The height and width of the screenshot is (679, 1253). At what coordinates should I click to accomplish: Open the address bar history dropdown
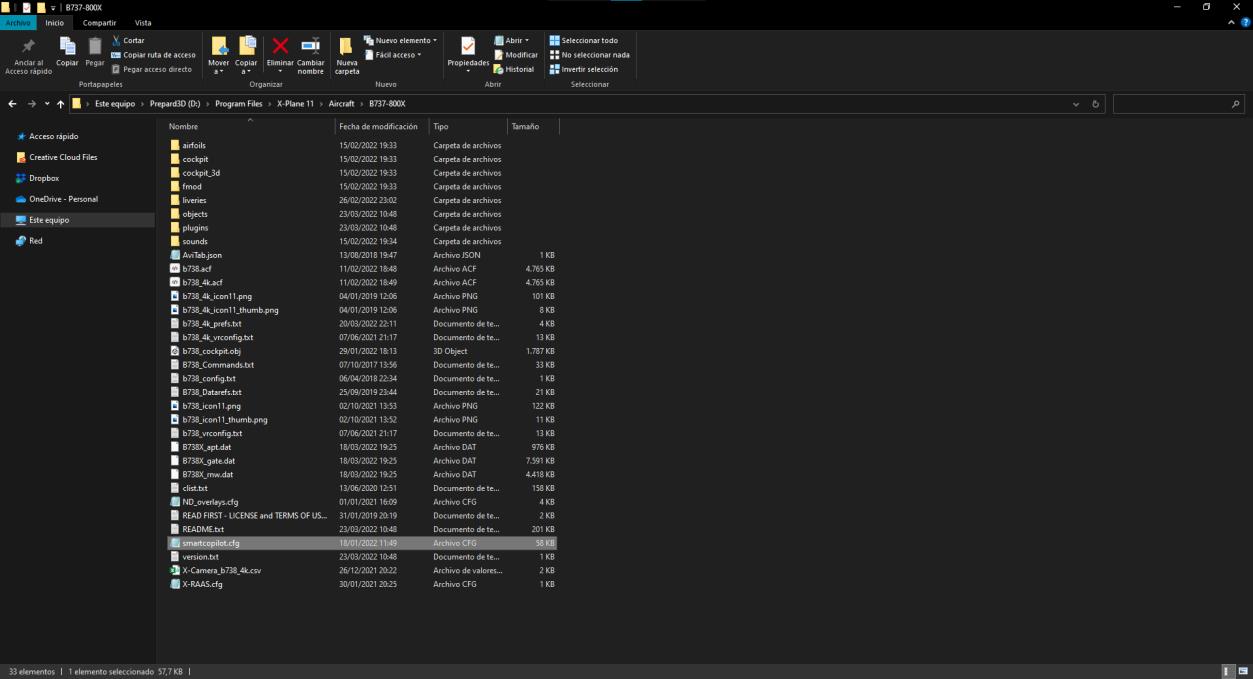[1076, 104]
